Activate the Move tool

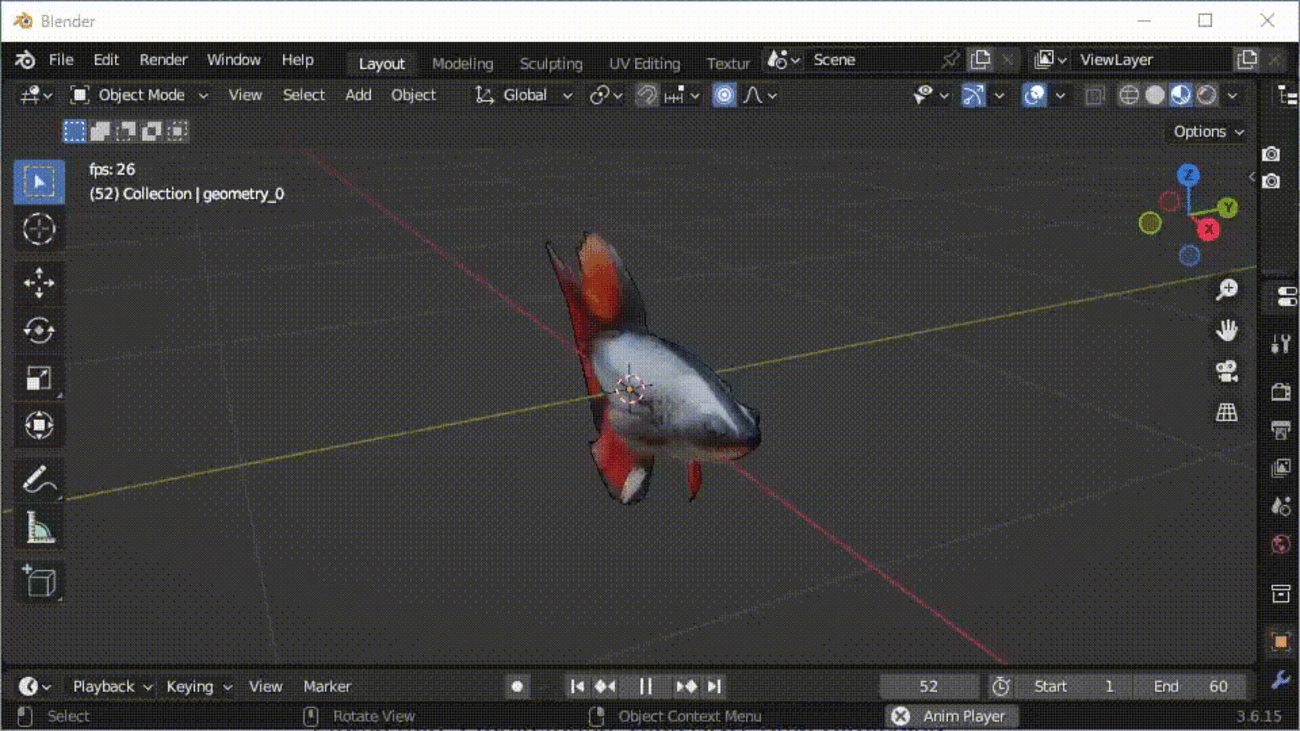click(x=39, y=283)
